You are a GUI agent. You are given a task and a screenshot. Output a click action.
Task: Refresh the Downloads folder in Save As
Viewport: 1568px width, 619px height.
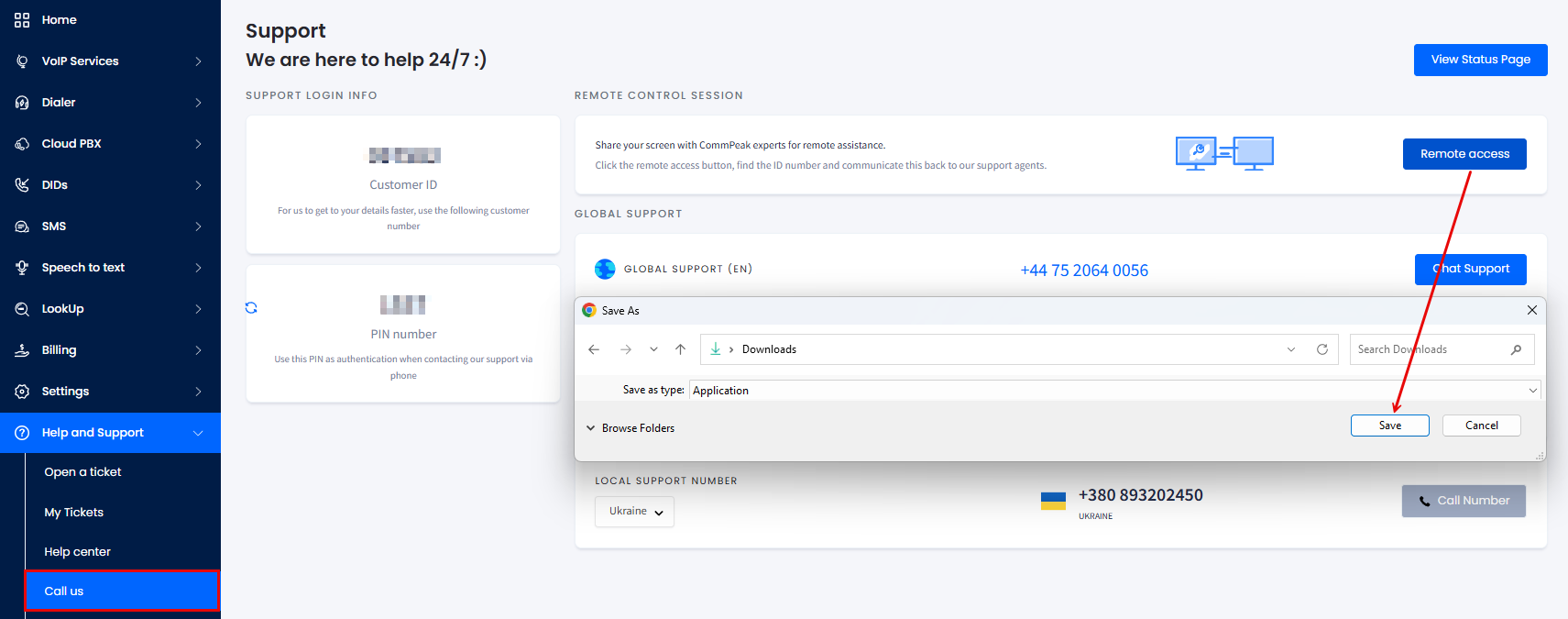(x=1322, y=349)
